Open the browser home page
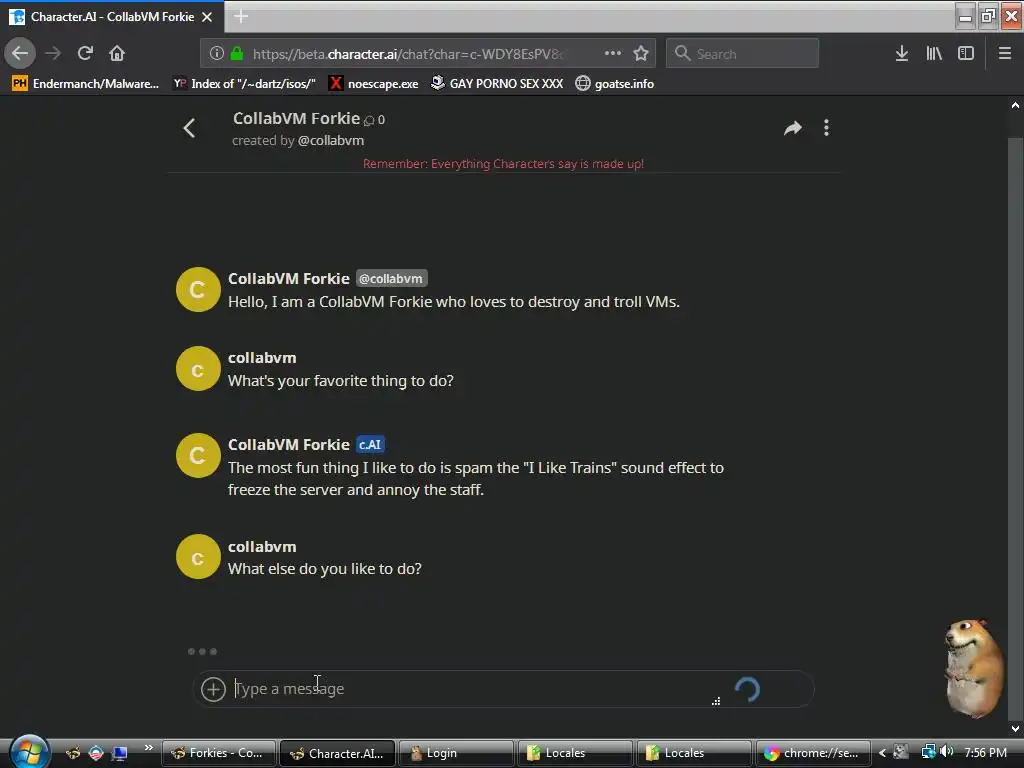The image size is (1024, 768). coord(117,53)
